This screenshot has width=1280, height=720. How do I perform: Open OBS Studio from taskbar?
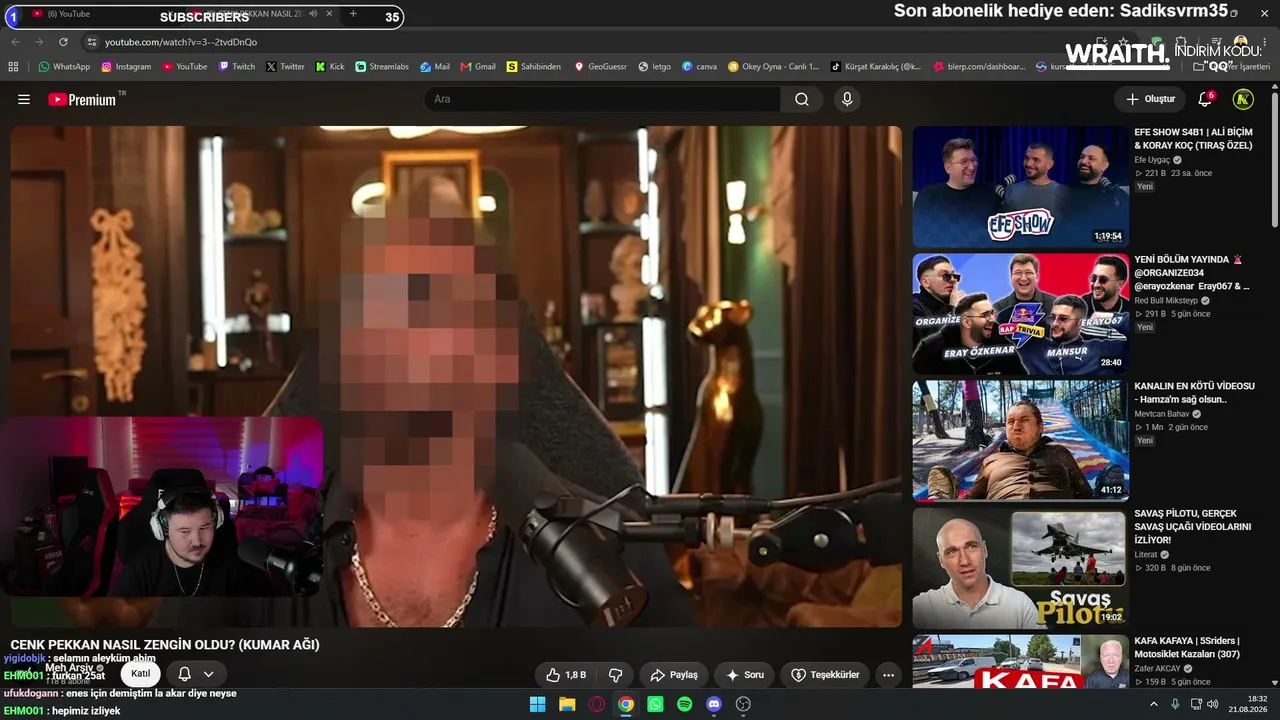pyautogui.click(x=743, y=704)
